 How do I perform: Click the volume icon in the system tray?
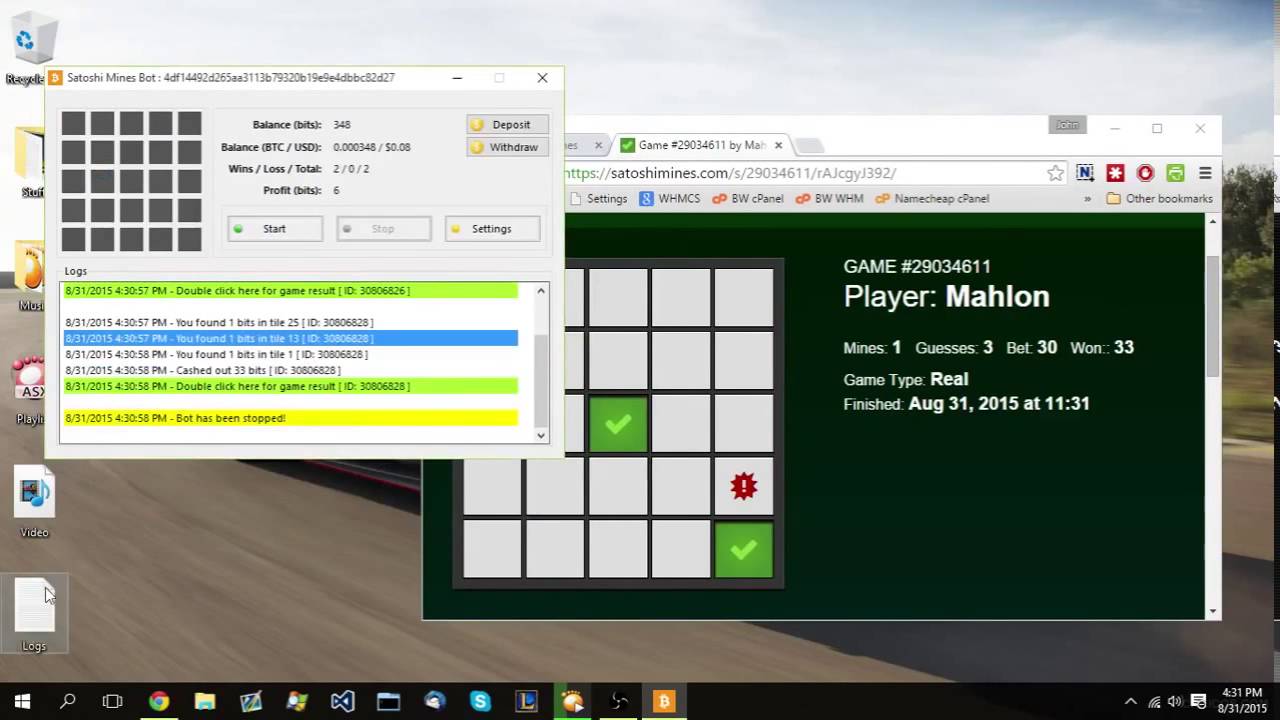pos(1175,702)
